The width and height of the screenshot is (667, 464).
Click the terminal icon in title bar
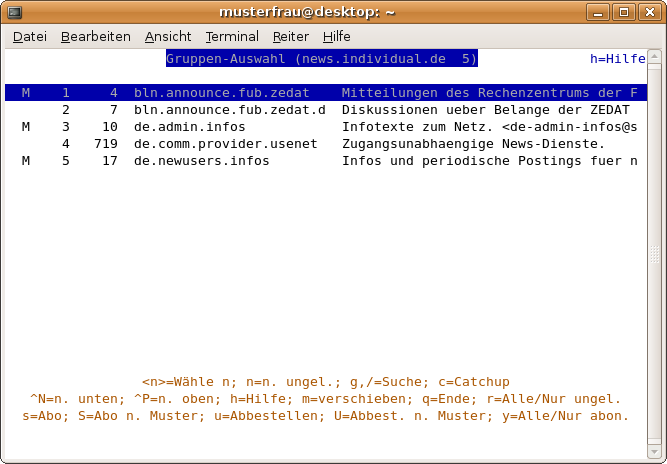14,12
